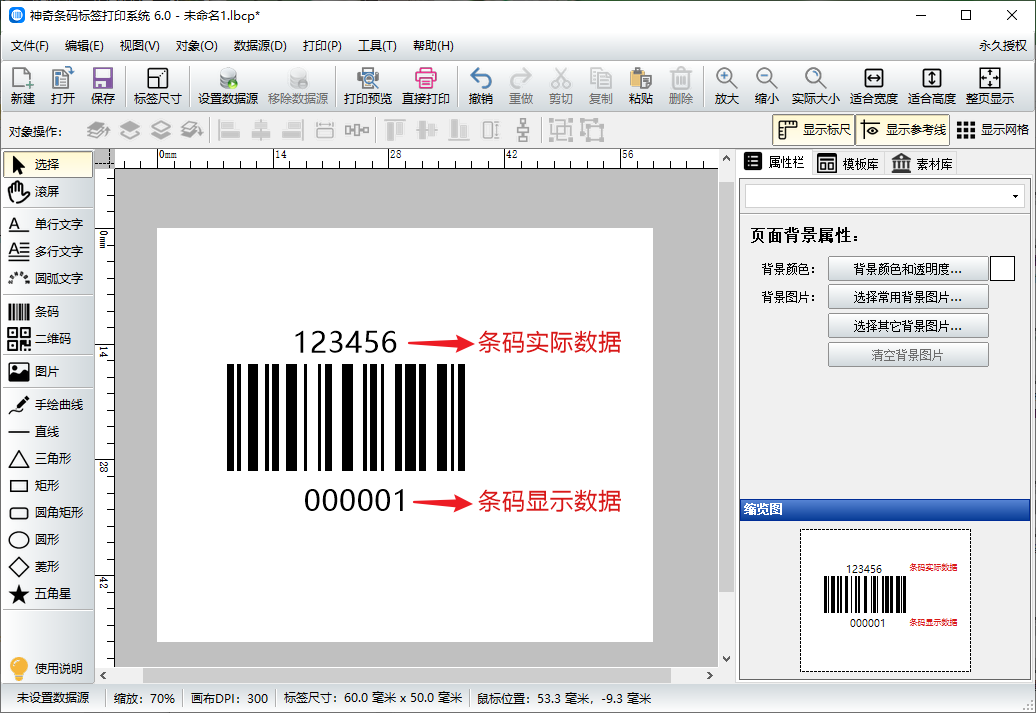Zoom in with 放大 icon
Viewport: 1036px width, 713px height.
726,86
